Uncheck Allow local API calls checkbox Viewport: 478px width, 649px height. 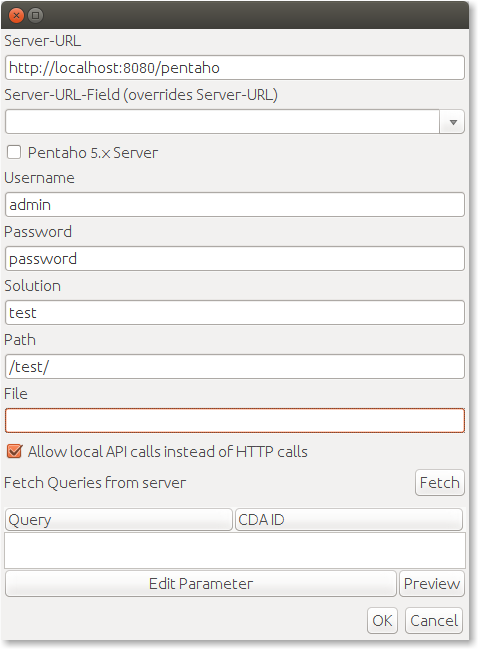(14, 451)
